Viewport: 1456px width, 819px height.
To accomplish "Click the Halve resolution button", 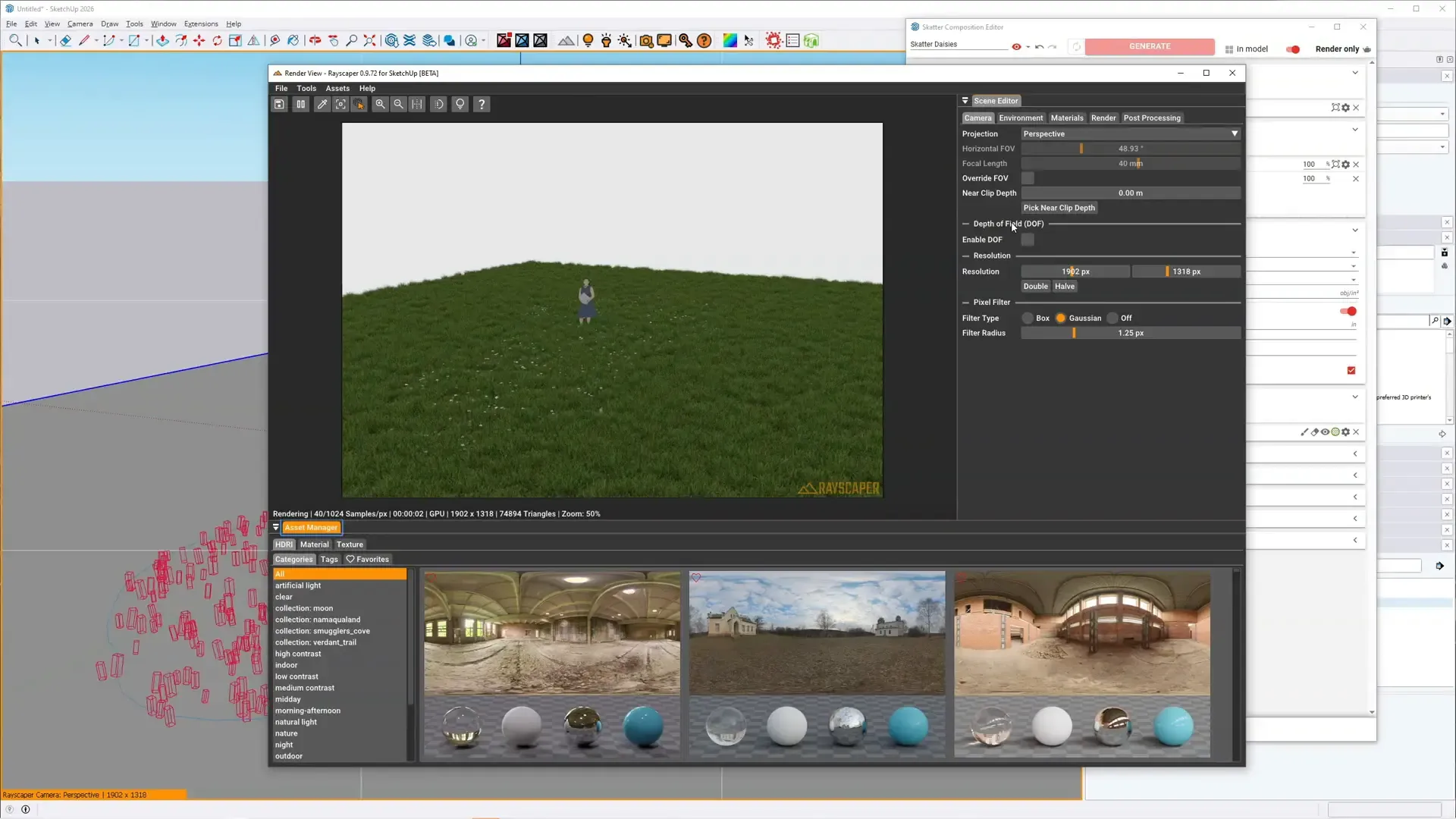I will click(1065, 287).
